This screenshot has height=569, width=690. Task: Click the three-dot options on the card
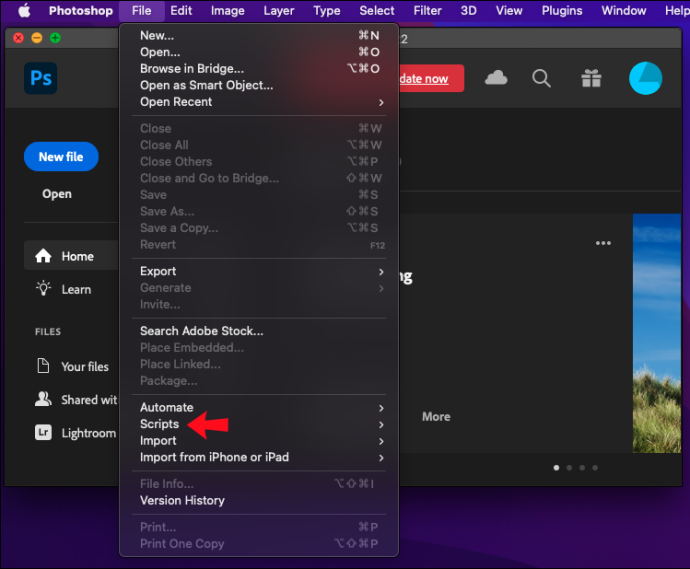pos(603,243)
